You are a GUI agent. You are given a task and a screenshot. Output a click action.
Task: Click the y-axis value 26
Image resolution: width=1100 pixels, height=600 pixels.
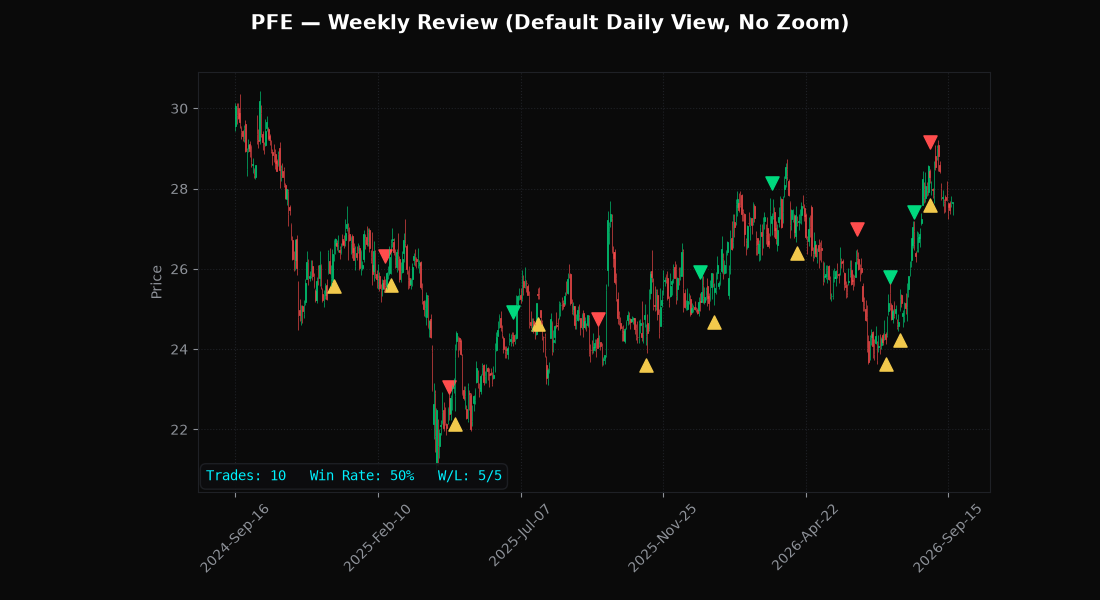179,269
